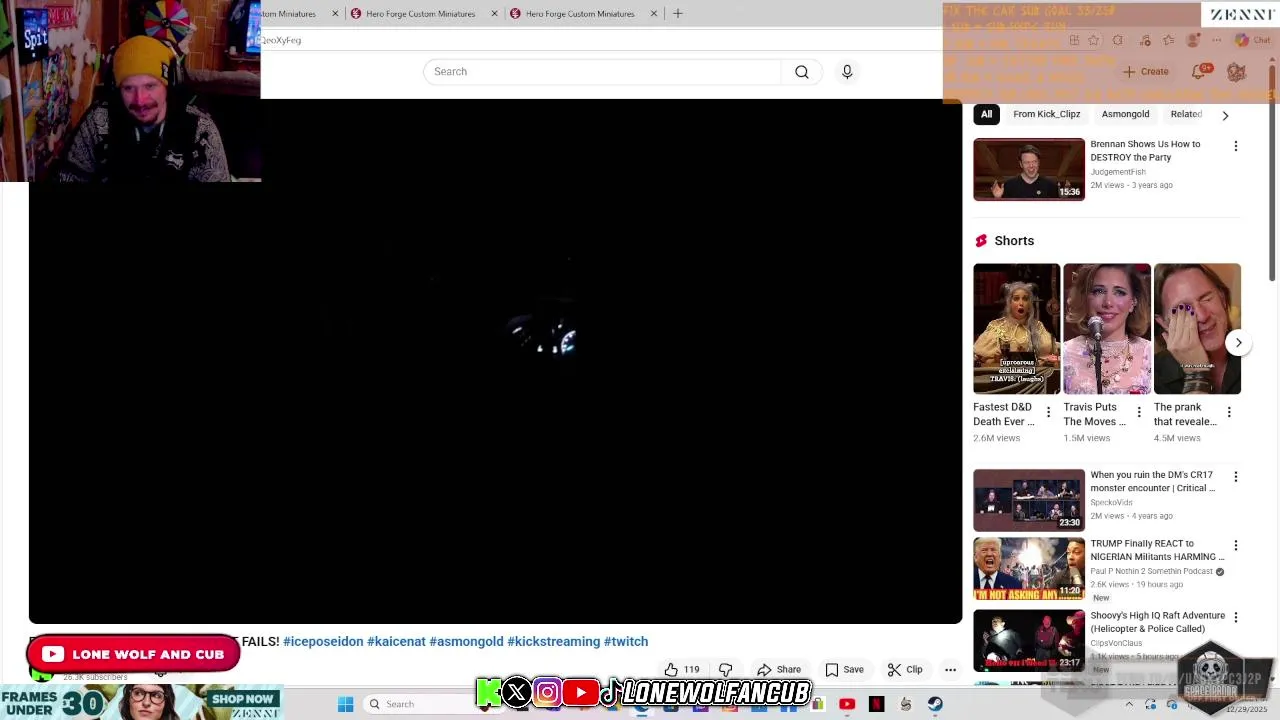Close the third Hero Forge tab

pos(654,13)
